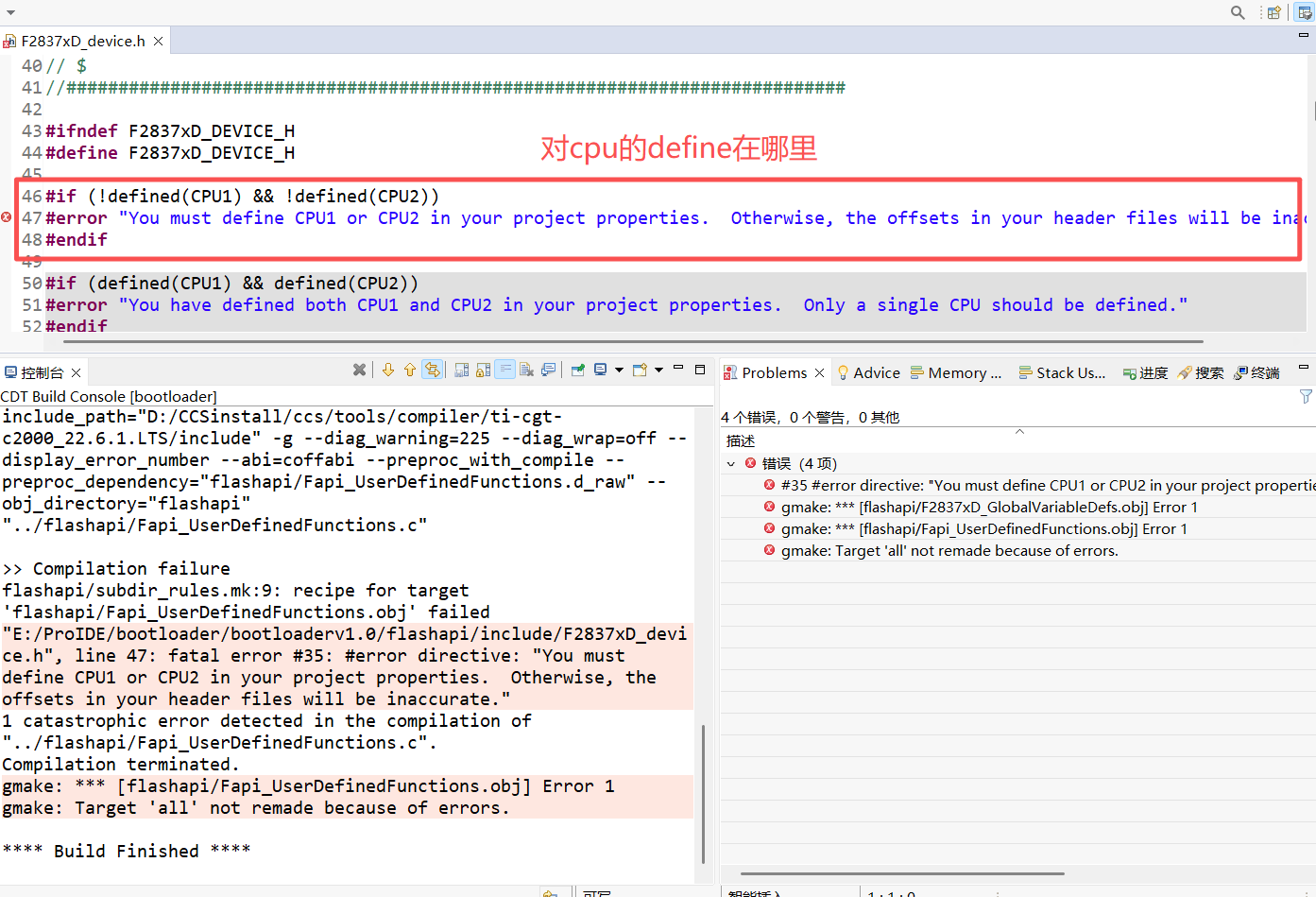1316x897 pixels.
Task: Open the Stack Usage tab
Action: pyautogui.click(x=1062, y=373)
